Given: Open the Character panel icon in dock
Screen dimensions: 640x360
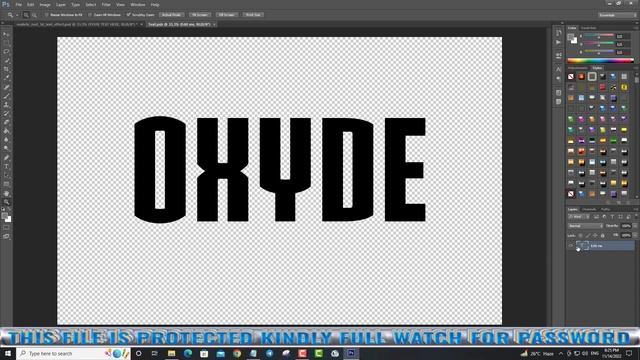Looking at the screenshot, I should pyautogui.click(x=559, y=69).
